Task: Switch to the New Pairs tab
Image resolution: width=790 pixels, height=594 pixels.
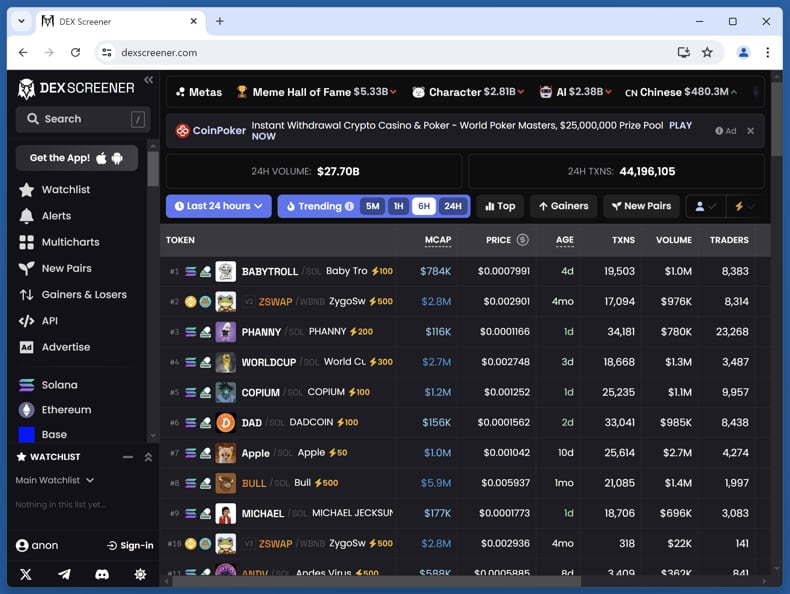Action: [x=641, y=206]
